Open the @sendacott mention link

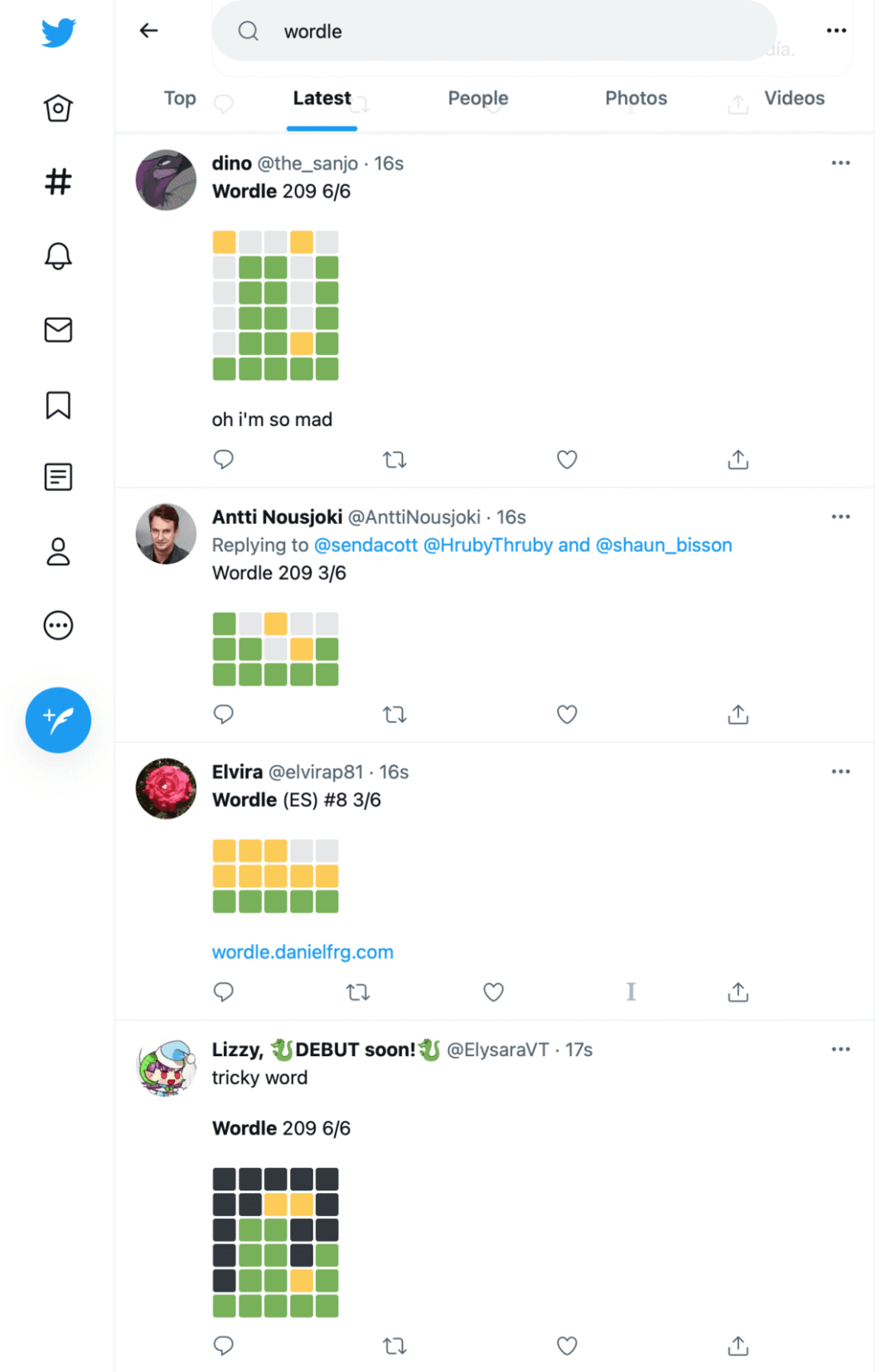365,545
